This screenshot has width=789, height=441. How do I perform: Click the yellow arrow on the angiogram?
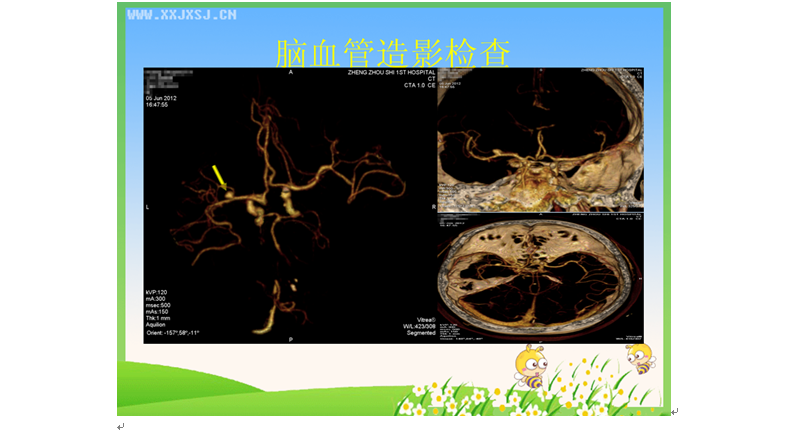coord(218,176)
